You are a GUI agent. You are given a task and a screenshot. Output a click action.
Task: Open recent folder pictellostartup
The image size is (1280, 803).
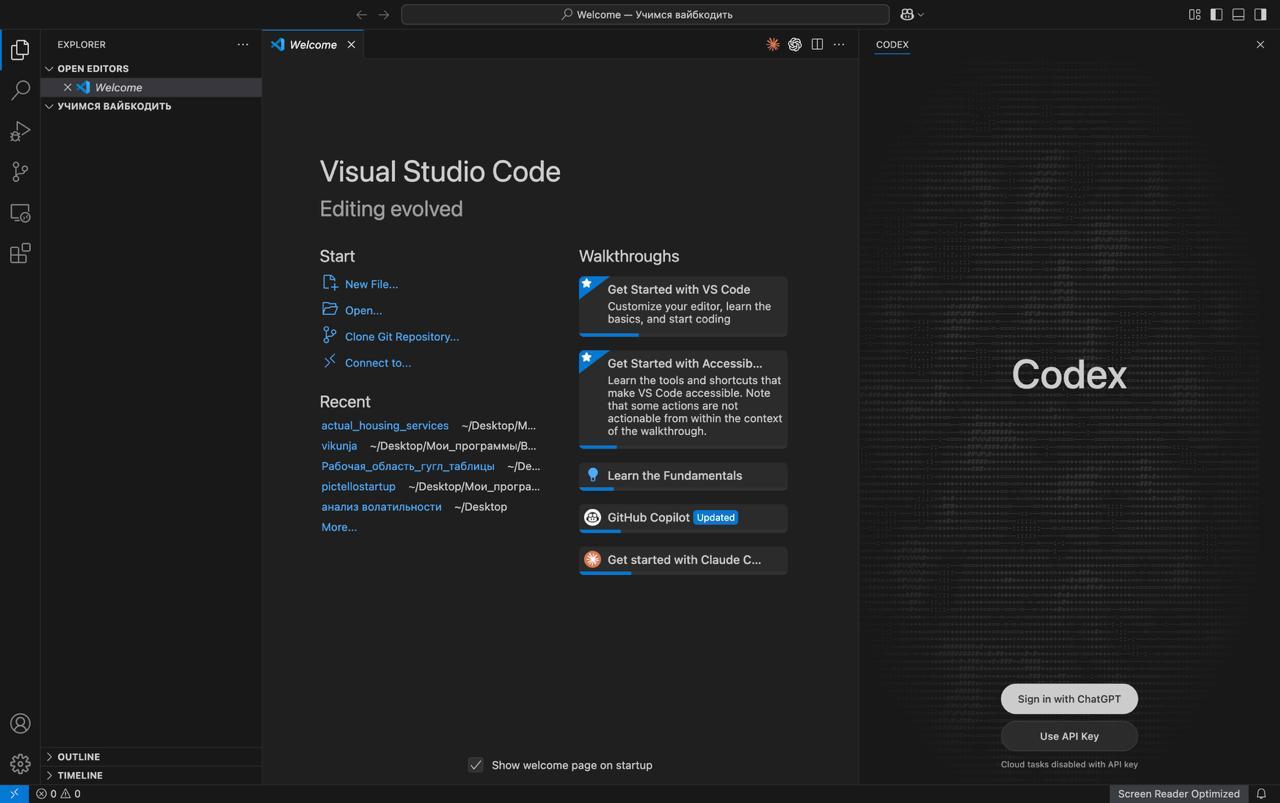[358, 486]
